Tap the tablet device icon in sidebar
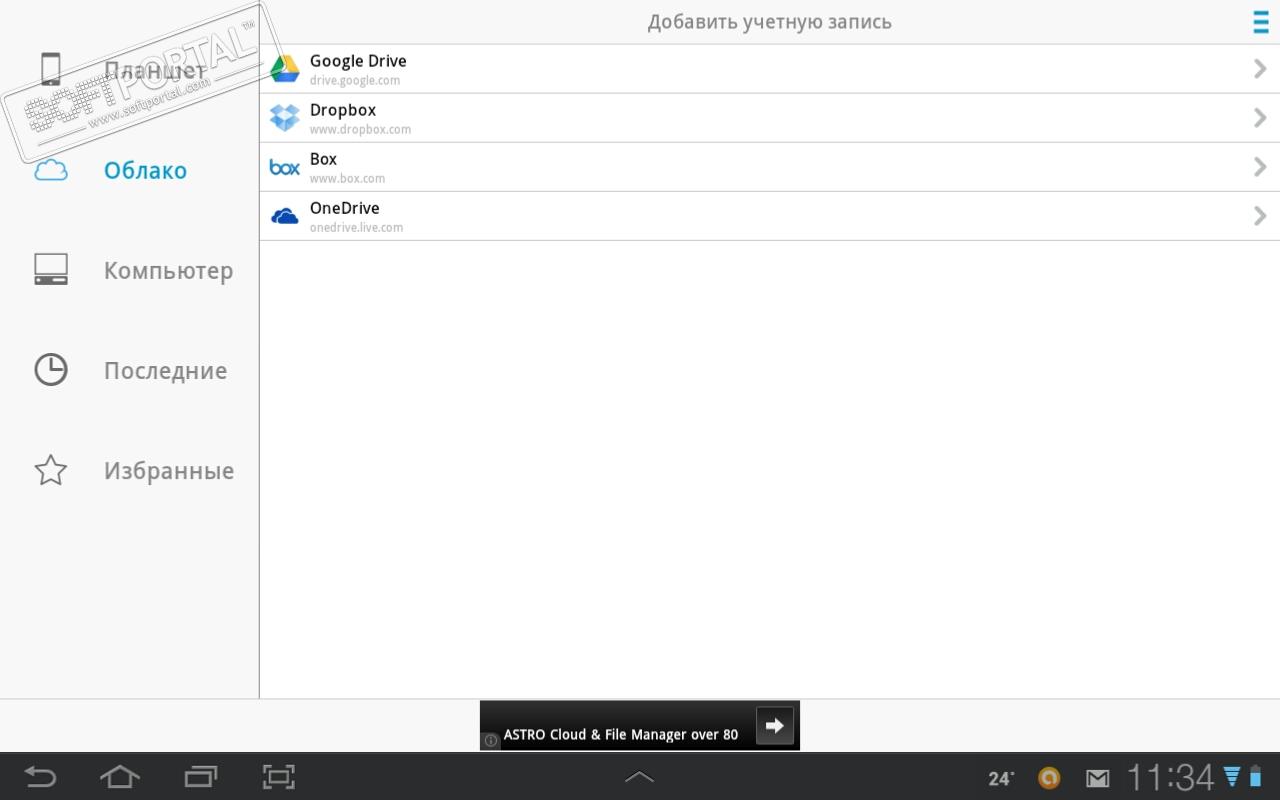 50,70
